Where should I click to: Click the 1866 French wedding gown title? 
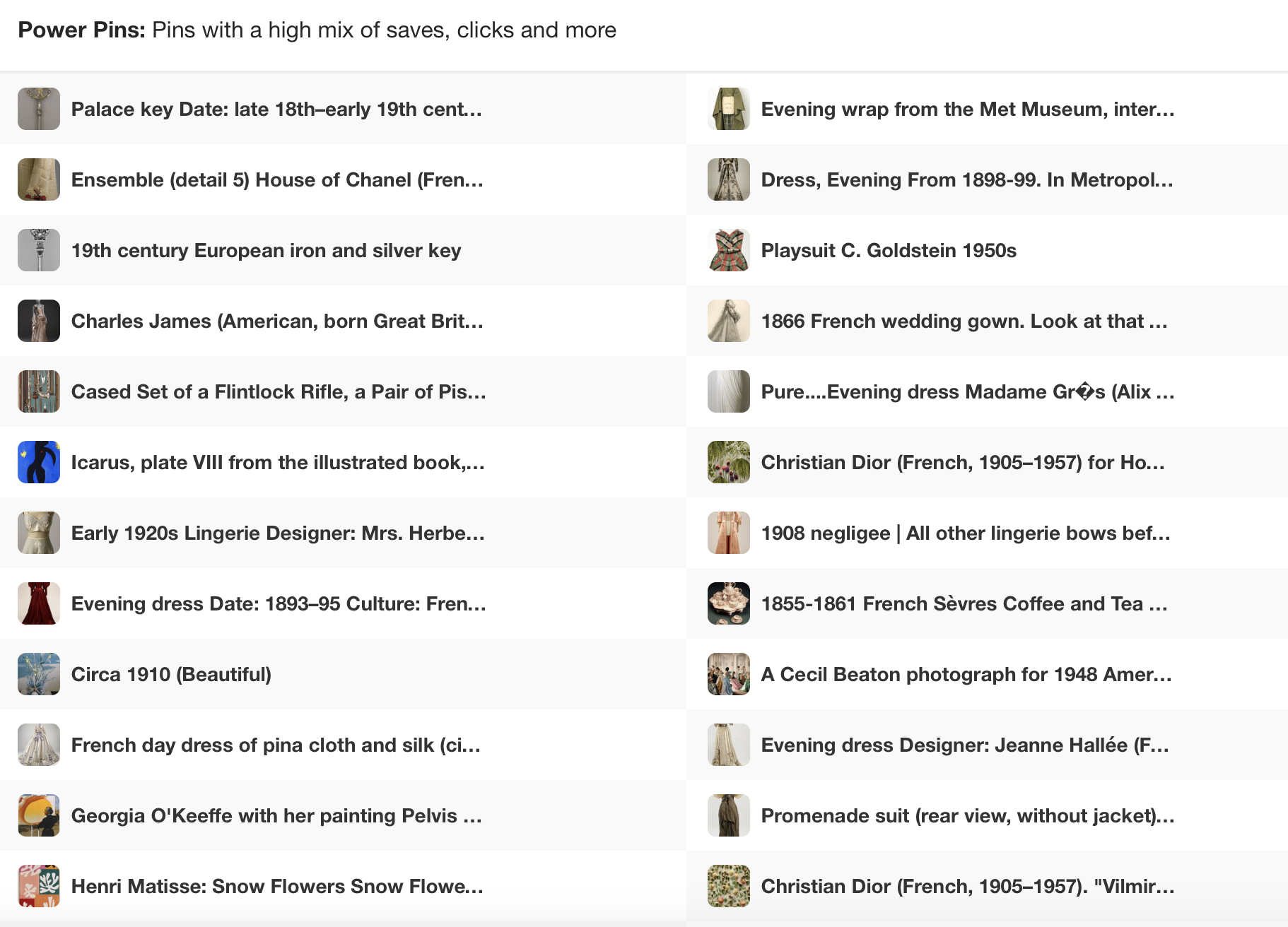click(x=964, y=321)
